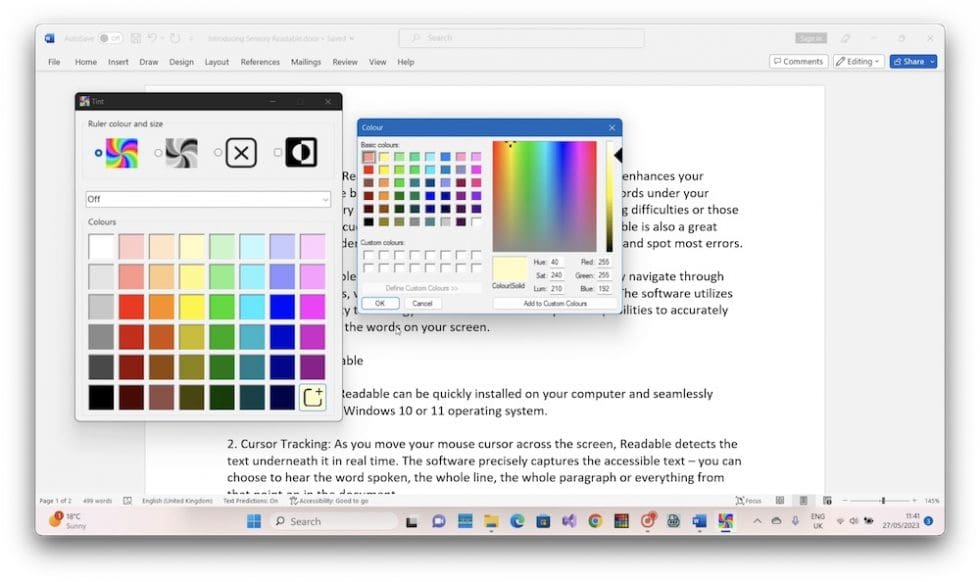980x582 pixels.
Task: Click the Microsoft Word icon in the taskbar
Action: [x=698, y=521]
